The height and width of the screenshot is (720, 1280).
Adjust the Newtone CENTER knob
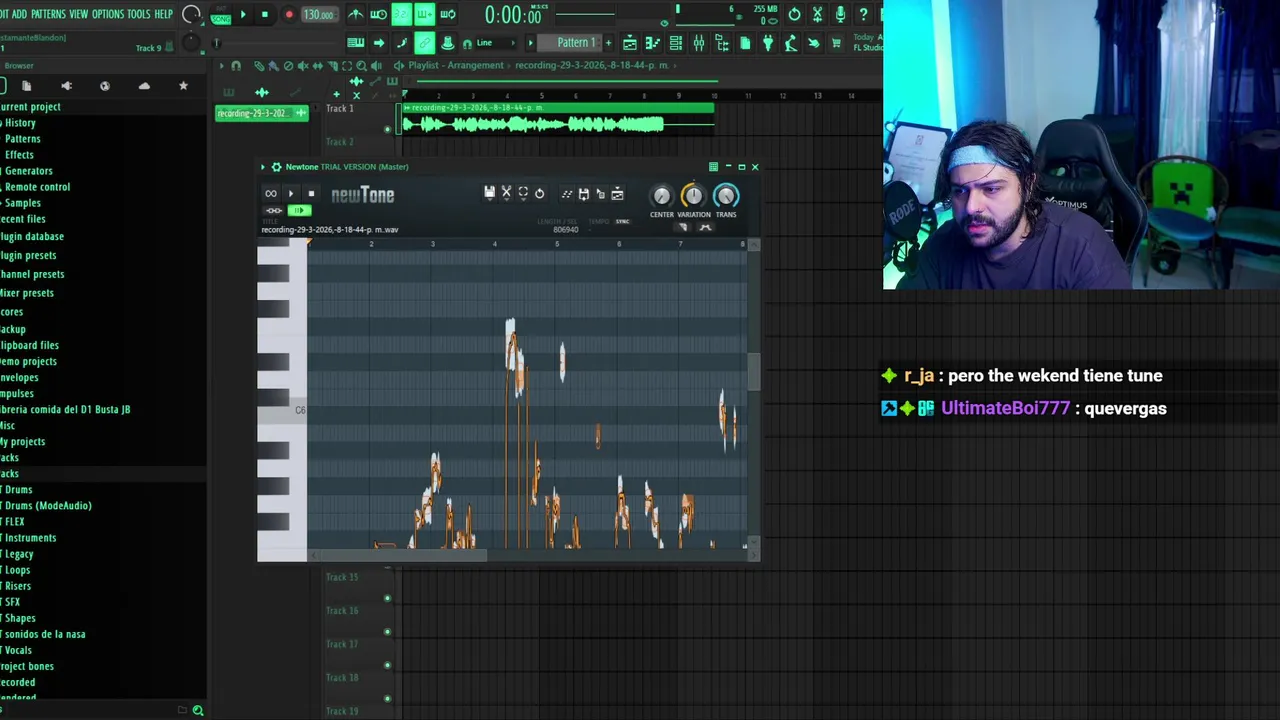(x=662, y=196)
